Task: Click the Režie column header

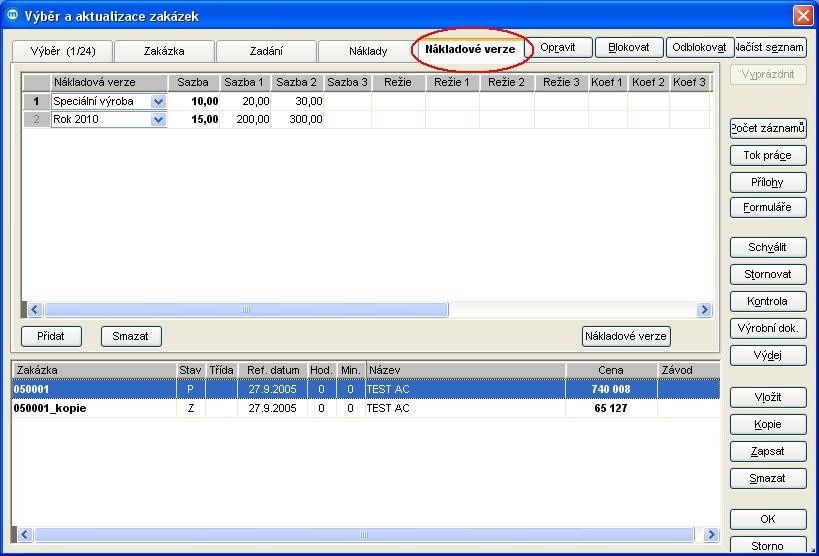Action: click(398, 83)
